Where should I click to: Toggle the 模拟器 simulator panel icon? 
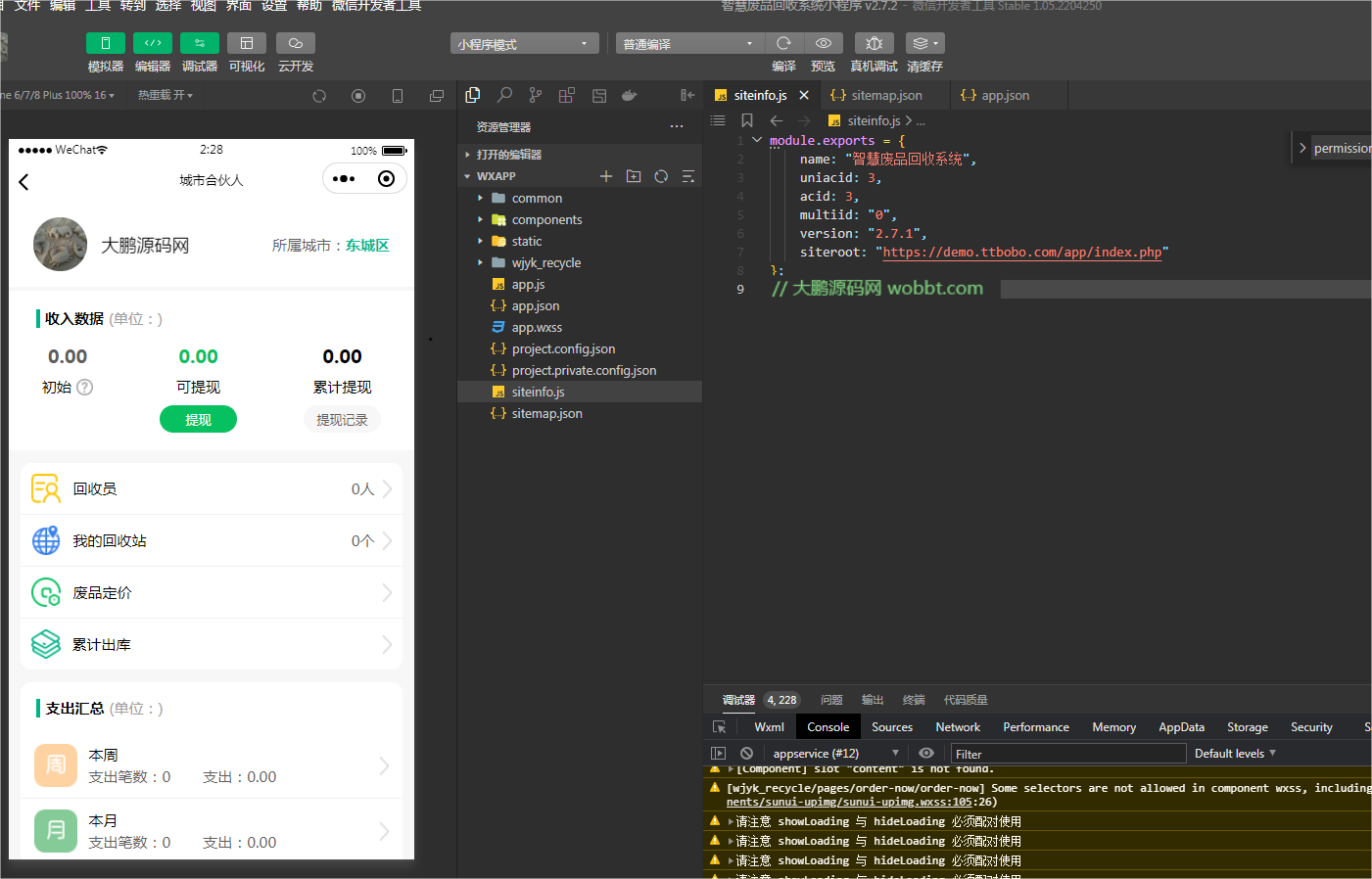[x=105, y=43]
